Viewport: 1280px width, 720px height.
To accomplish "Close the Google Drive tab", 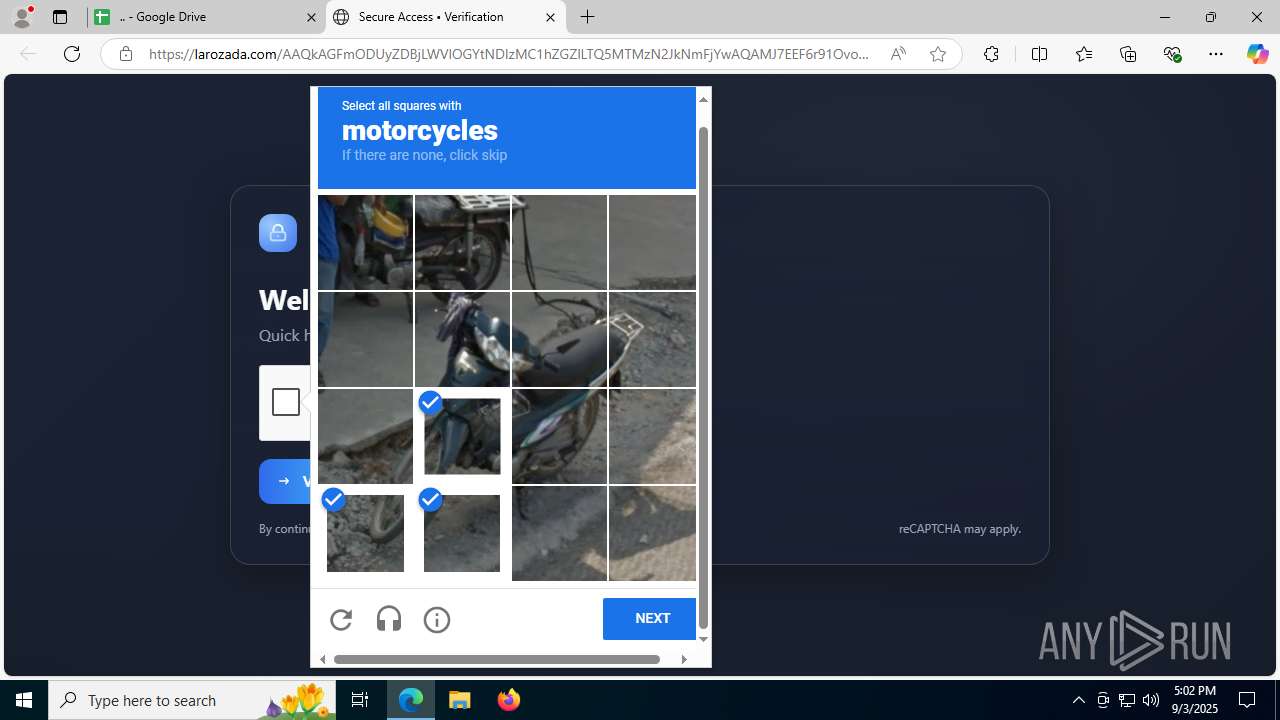I will click(x=311, y=17).
